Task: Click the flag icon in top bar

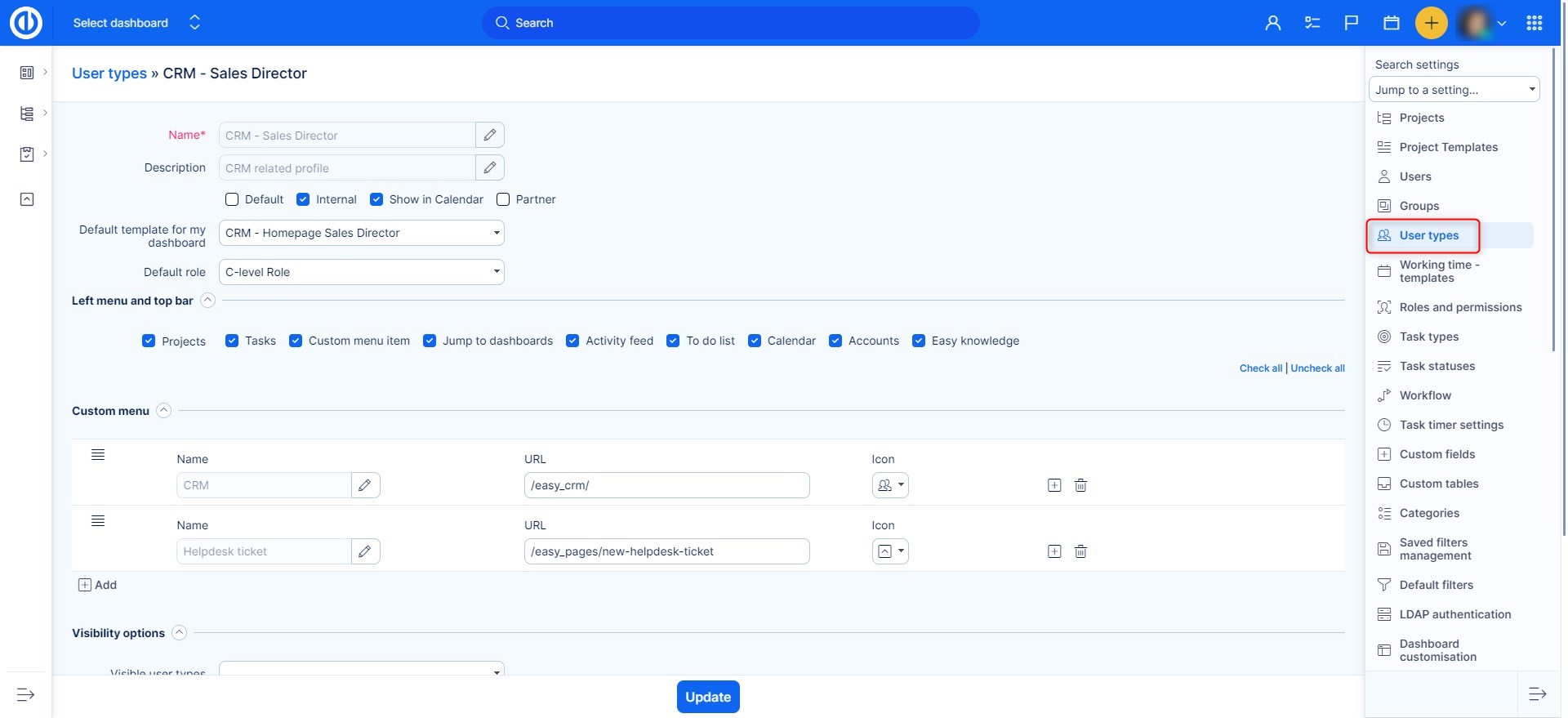Action: click(1352, 23)
